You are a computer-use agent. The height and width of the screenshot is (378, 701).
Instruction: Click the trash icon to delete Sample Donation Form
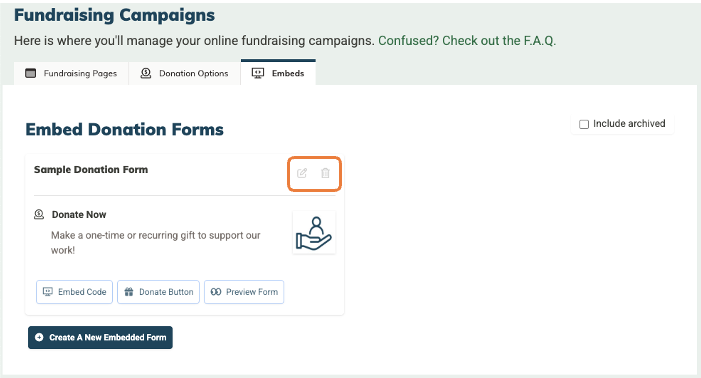(325, 173)
